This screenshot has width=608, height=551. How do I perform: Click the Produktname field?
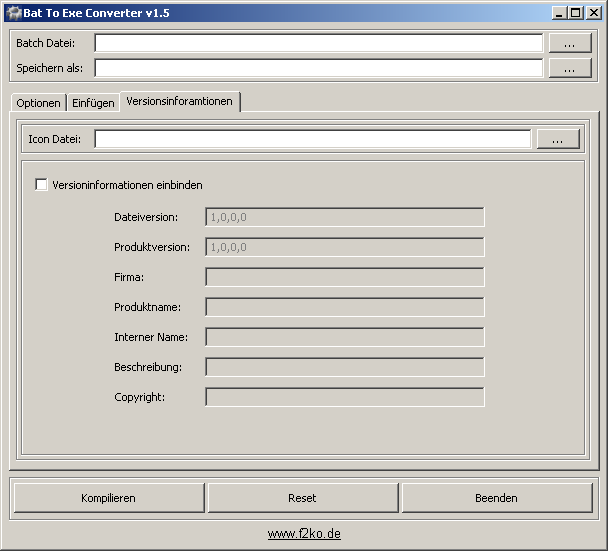[x=345, y=307]
